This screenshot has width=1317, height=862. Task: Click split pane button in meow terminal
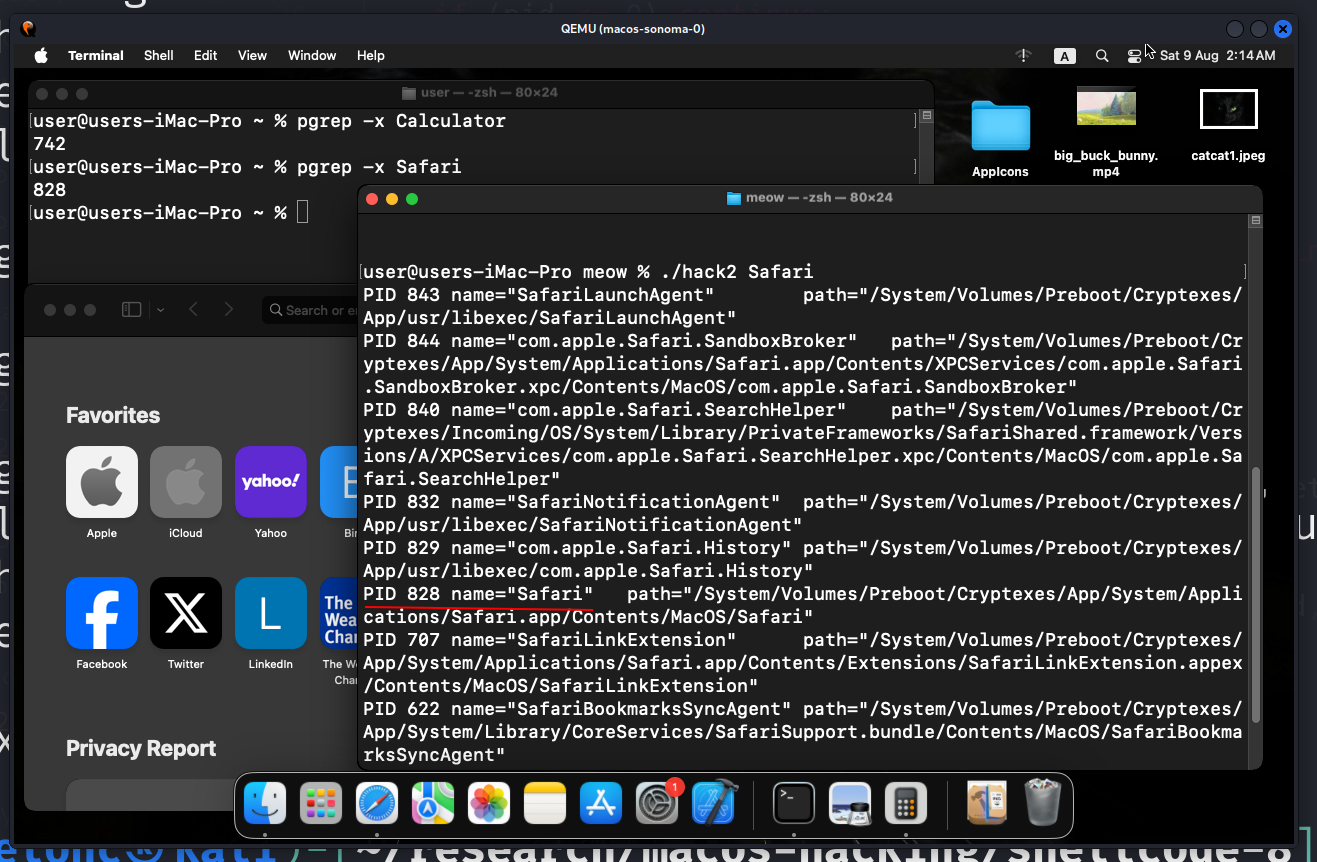(1256, 220)
